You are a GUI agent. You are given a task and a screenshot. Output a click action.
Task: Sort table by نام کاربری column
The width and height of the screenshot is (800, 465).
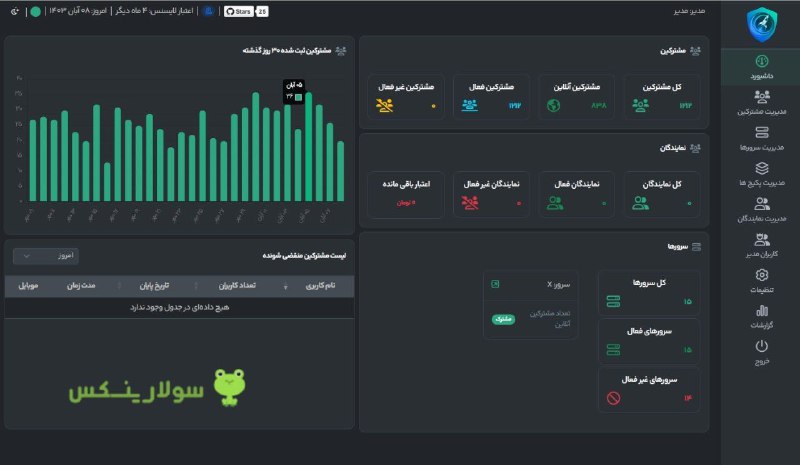[x=320, y=285]
